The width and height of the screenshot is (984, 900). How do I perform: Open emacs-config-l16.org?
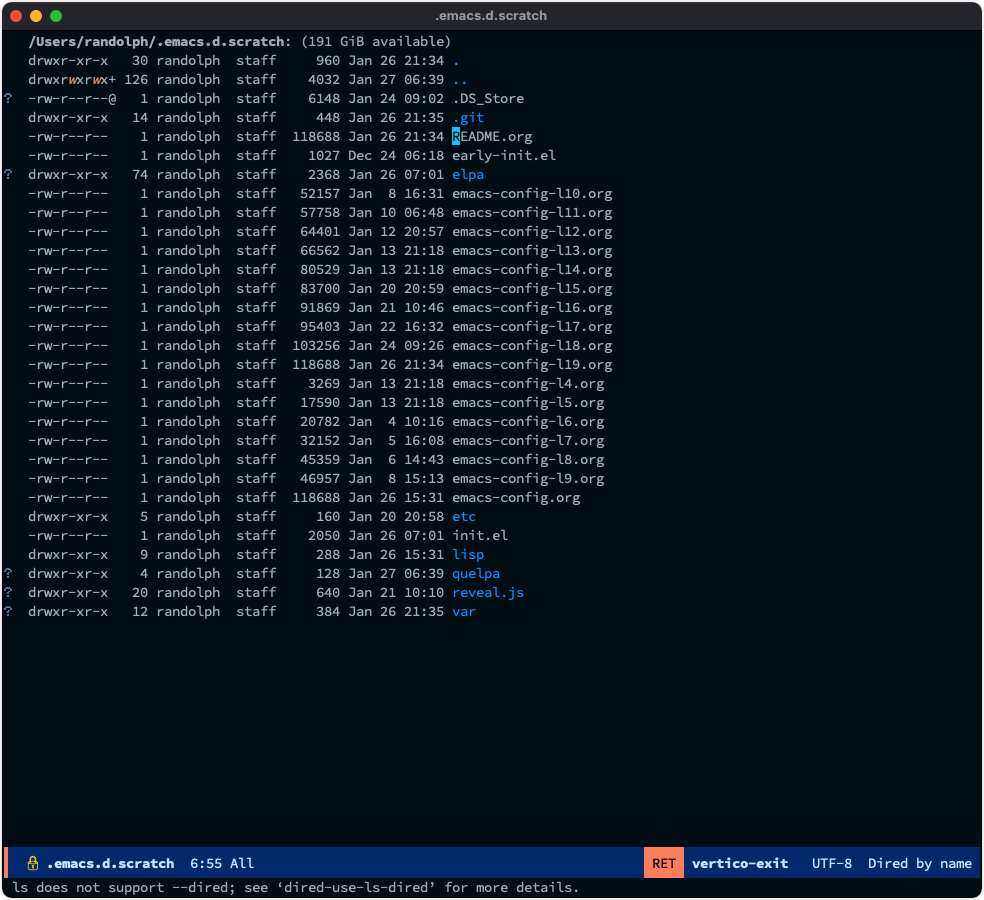point(532,308)
